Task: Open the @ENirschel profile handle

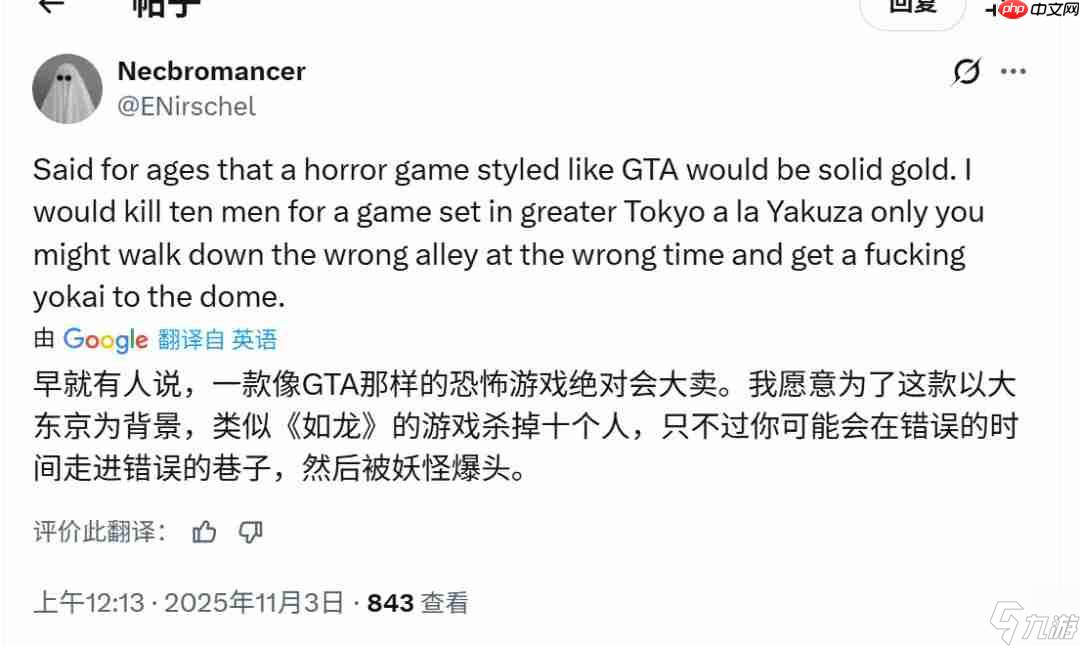Action: (x=186, y=106)
